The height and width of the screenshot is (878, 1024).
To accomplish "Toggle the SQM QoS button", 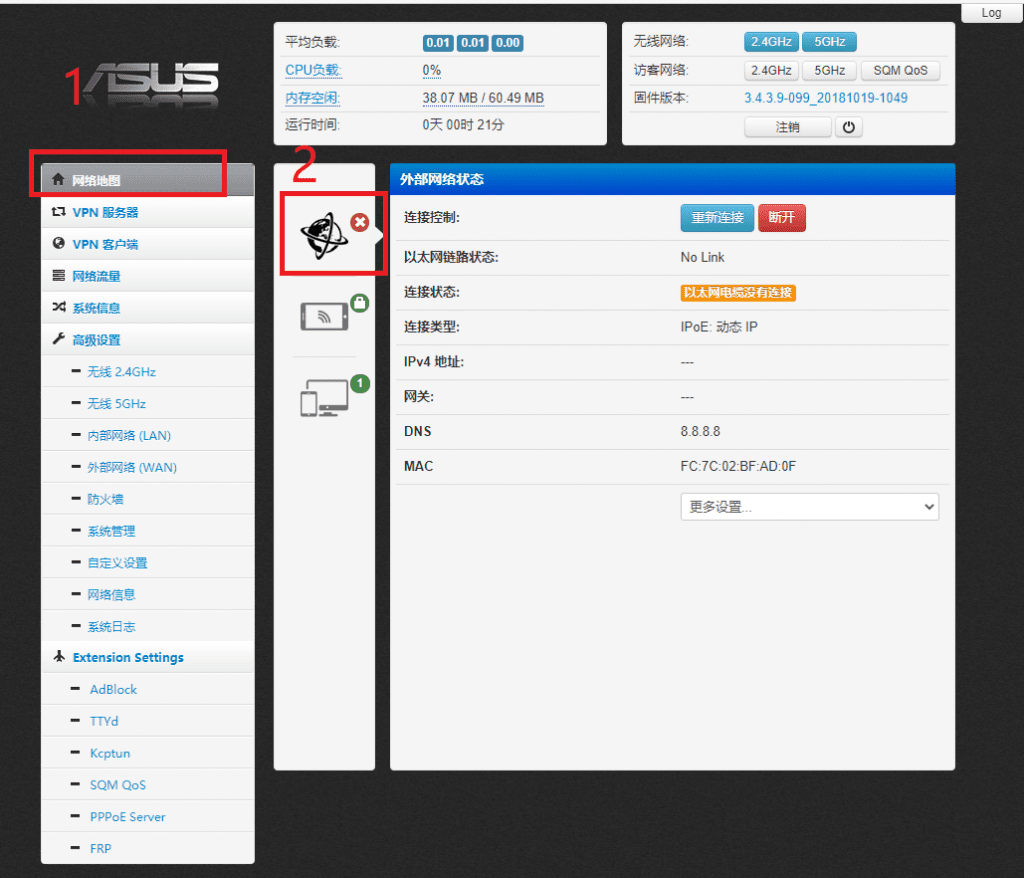I will pos(900,71).
